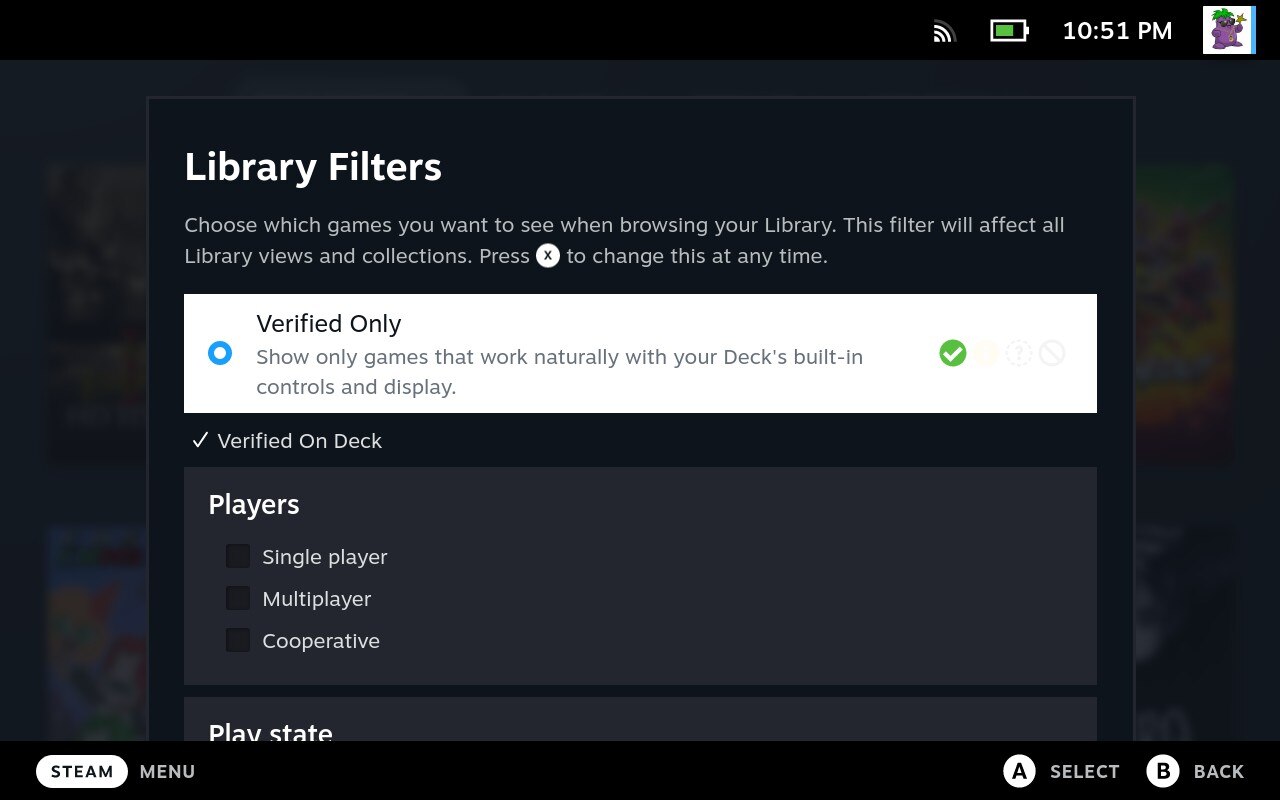Click BACK to dismiss the dialog
The width and height of the screenshot is (1280, 800).
1218,771
